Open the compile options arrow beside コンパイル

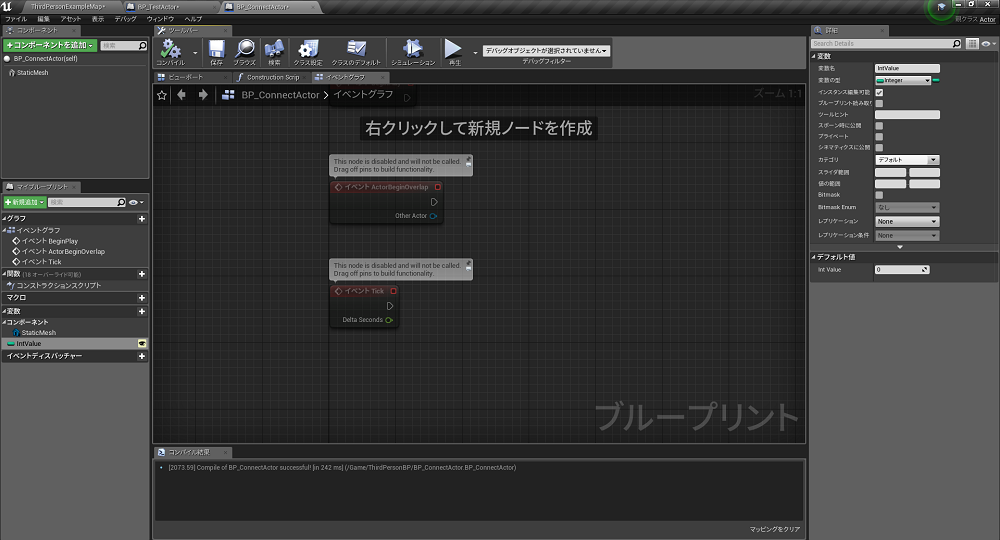195,52
